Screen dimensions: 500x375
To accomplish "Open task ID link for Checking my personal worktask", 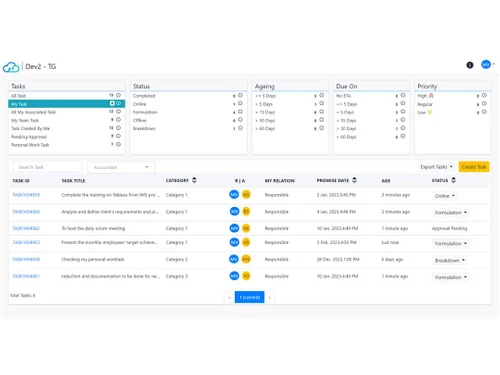I will pos(26,259).
